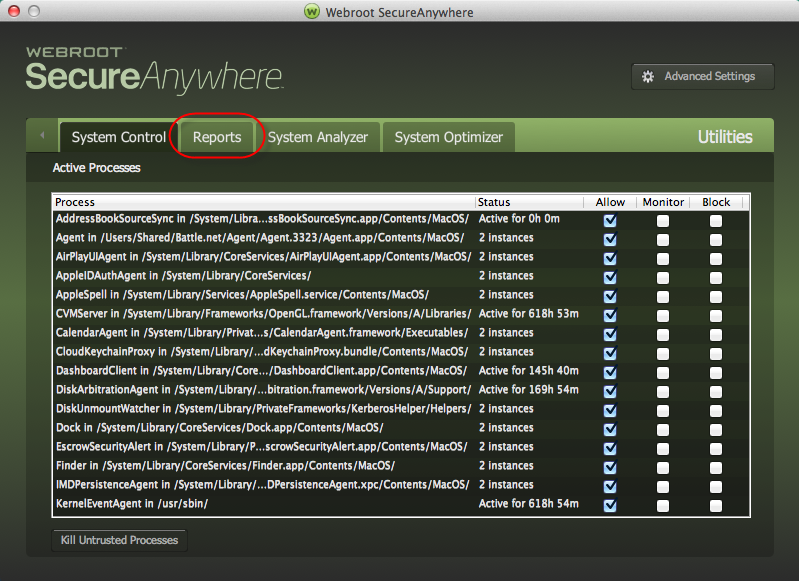
Task: Toggle Allow for DashboardClient
Action: coord(610,373)
